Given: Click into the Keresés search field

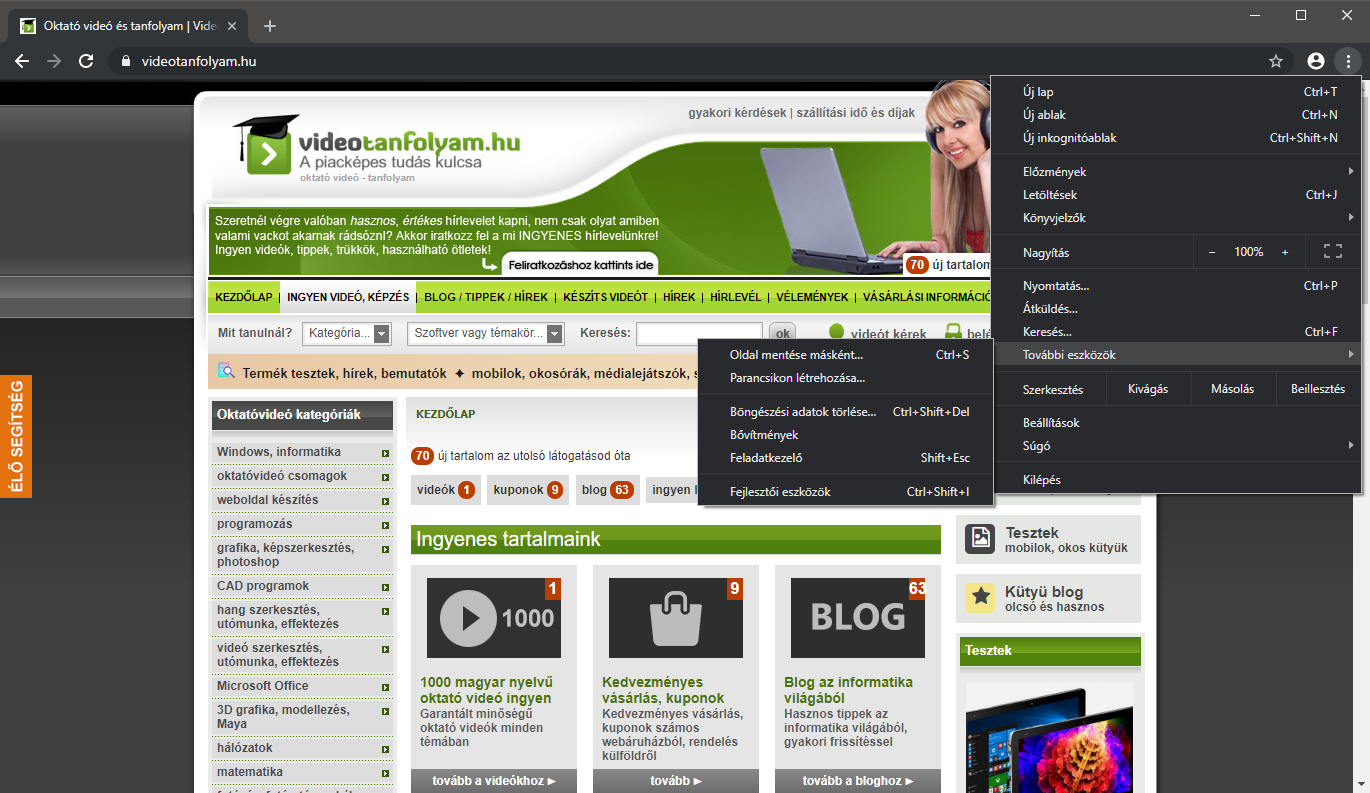Looking at the screenshot, I should click(x=699, y=333).
